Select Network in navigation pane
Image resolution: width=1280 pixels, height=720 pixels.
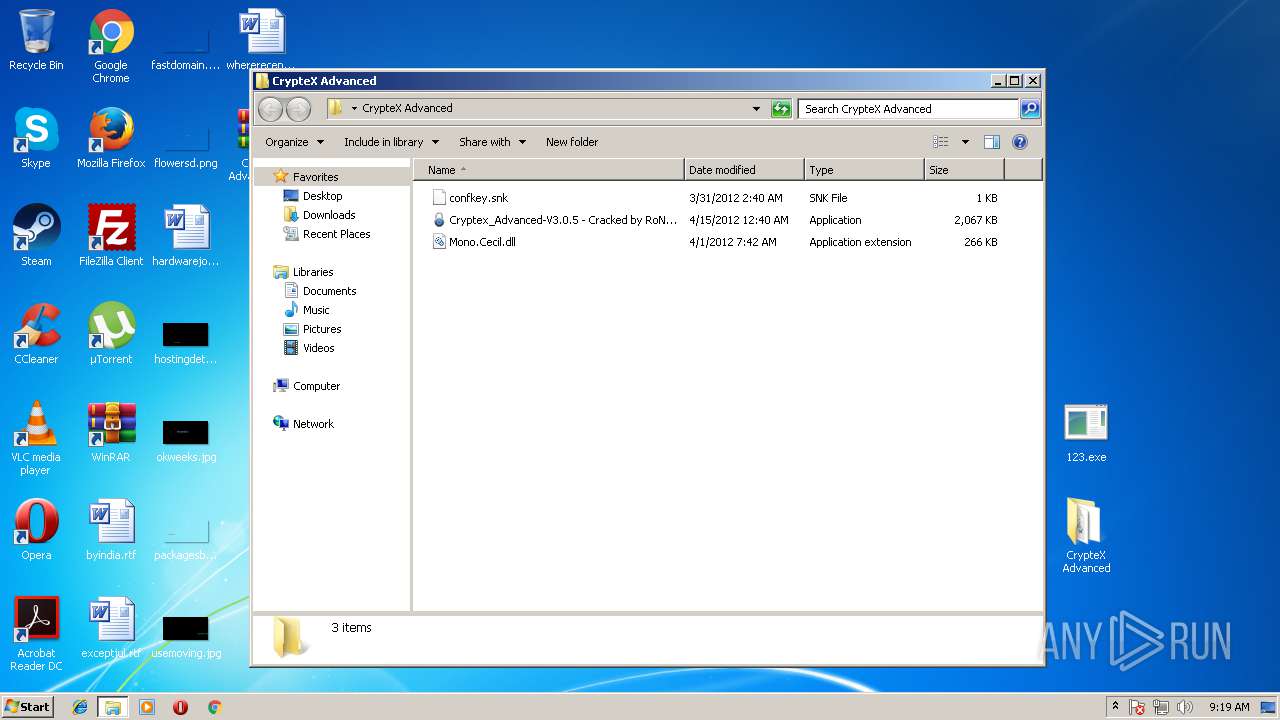313,424
